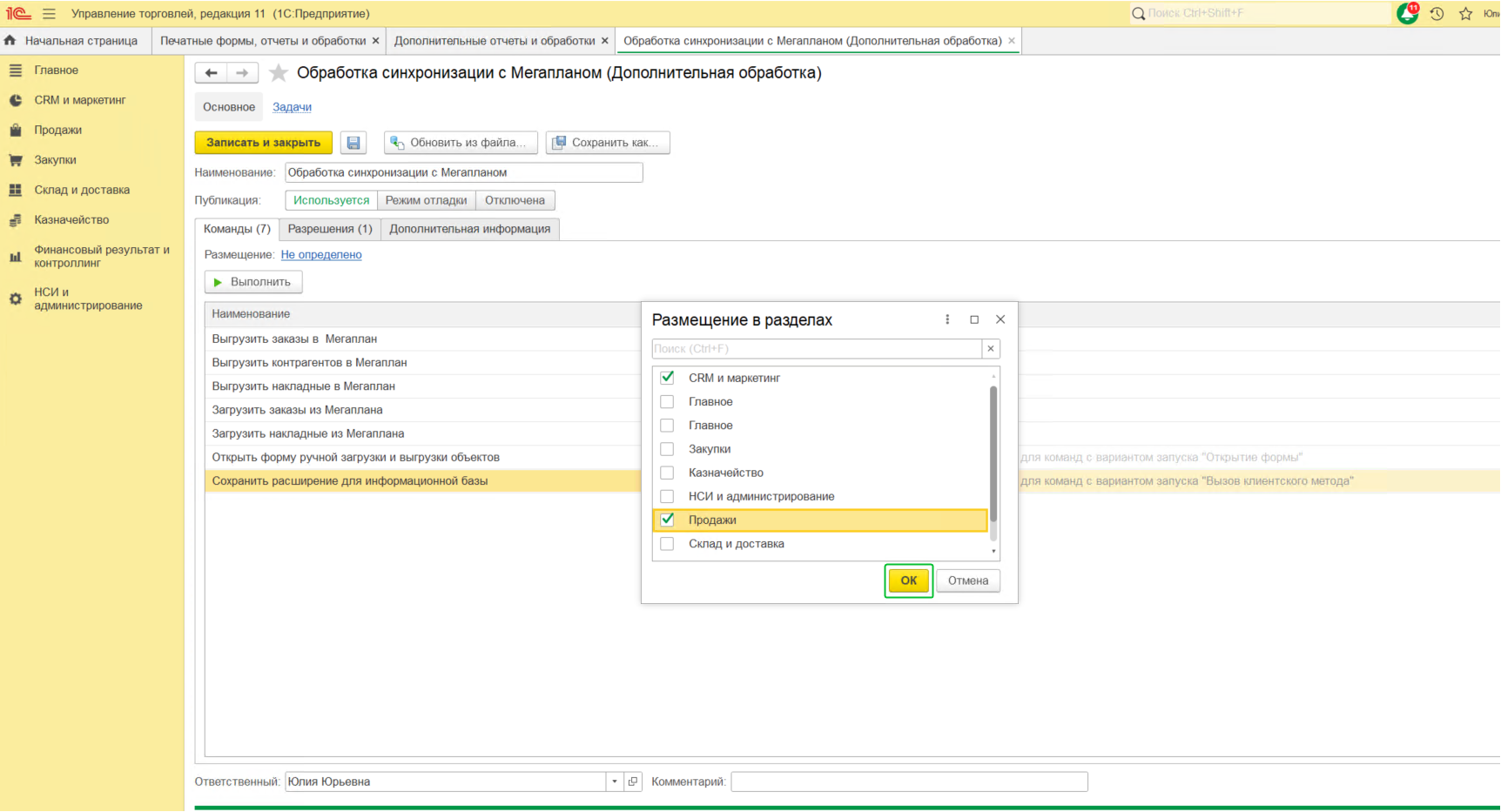Check first Главное checkbox

(667, 402)
